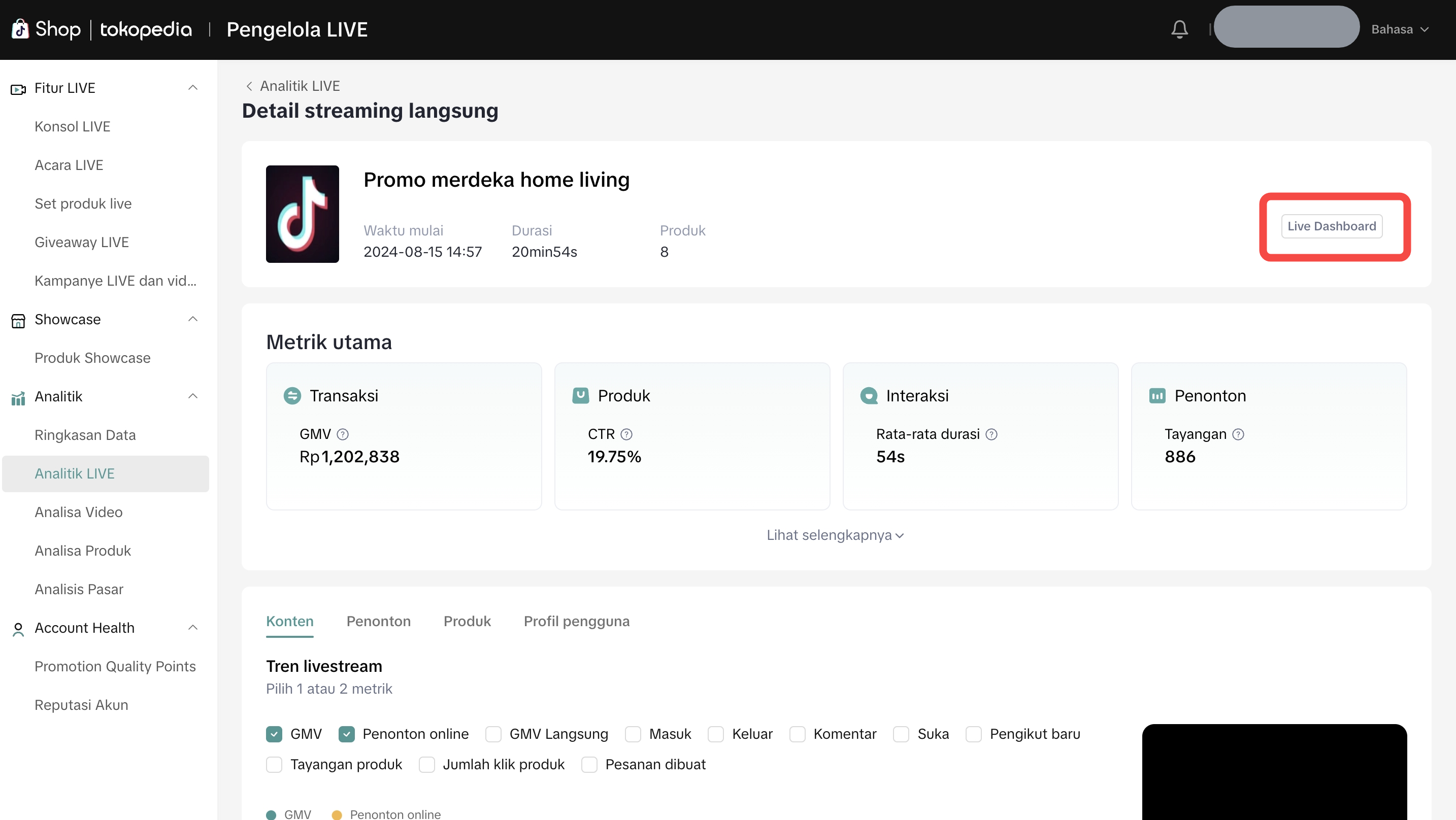Viewport: 1456px width, 820px height.
Task: Go to Konsol LIVE in sidebar
Action: click(73, 126)
